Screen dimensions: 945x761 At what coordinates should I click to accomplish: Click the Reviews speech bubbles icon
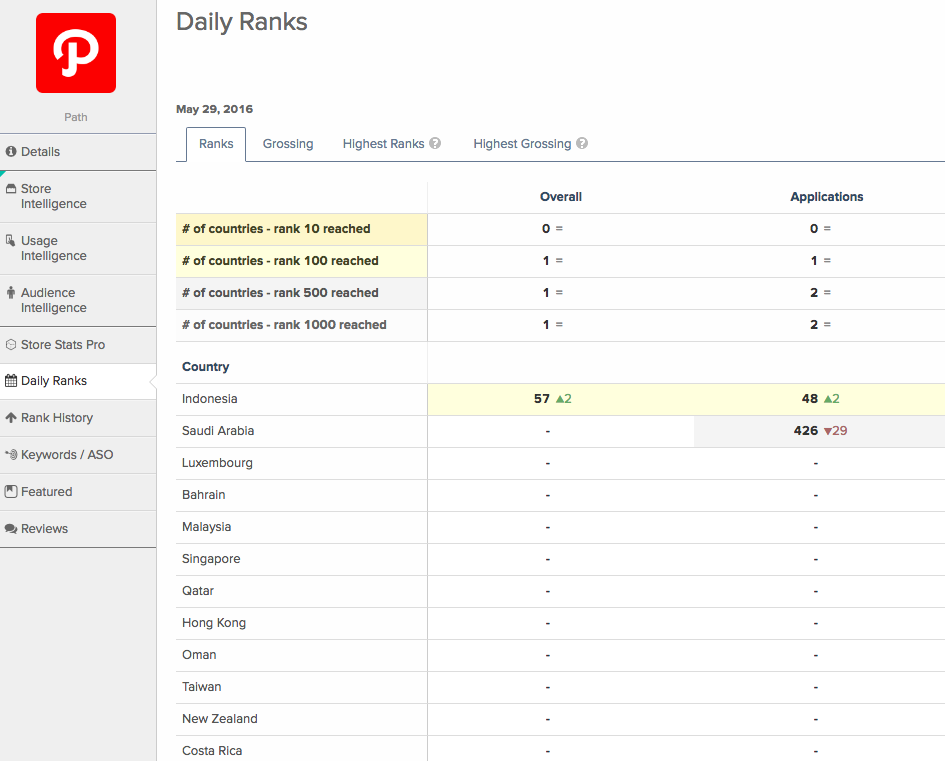coord(11,528)
